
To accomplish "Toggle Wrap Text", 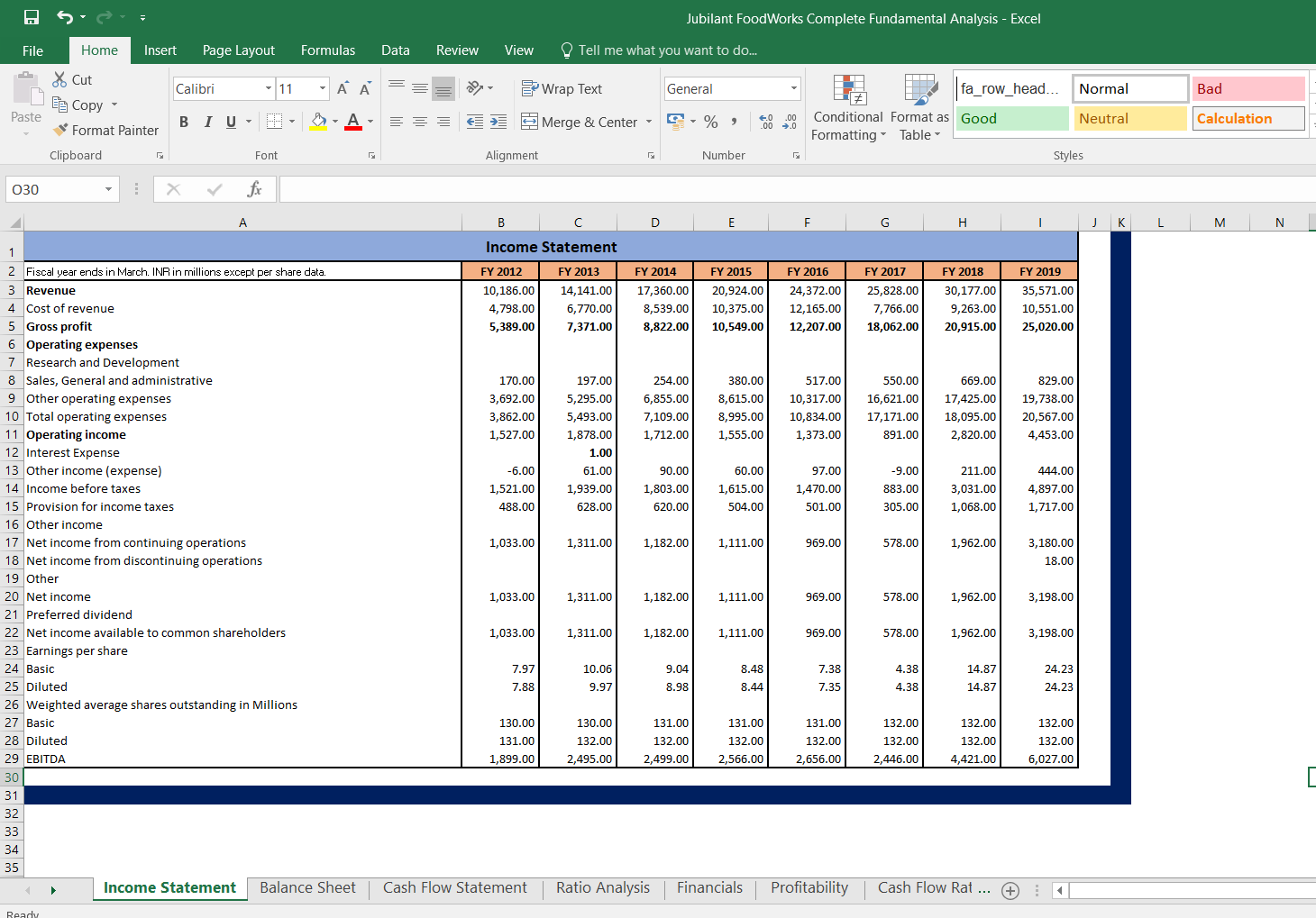I will (562, 88).
